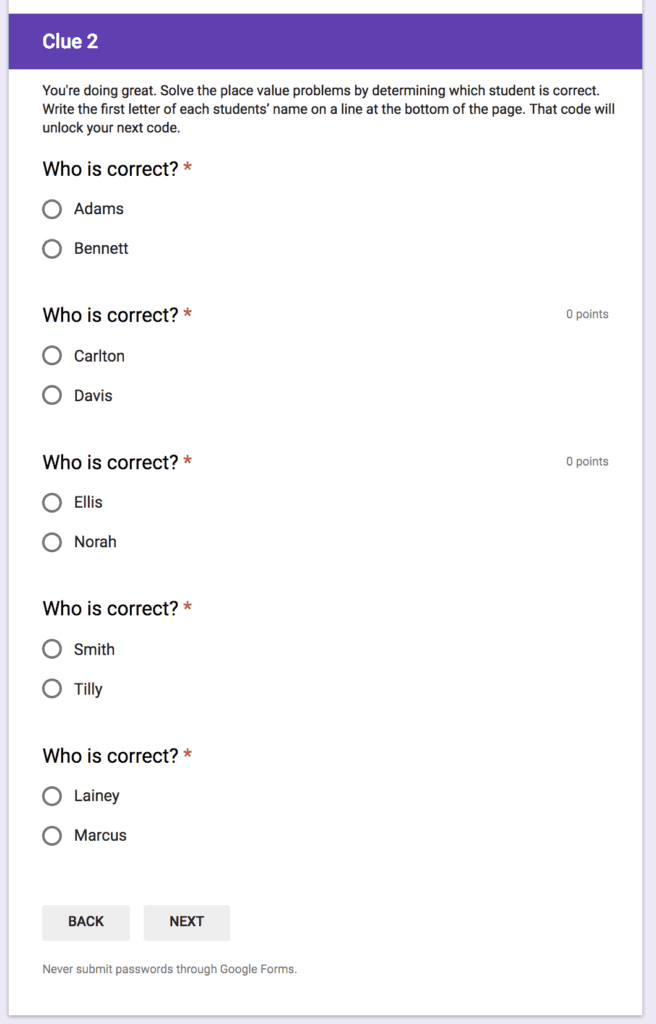656x1024 pixels.
Task: Mark Ellis as correct
Action: coord(52,502)
